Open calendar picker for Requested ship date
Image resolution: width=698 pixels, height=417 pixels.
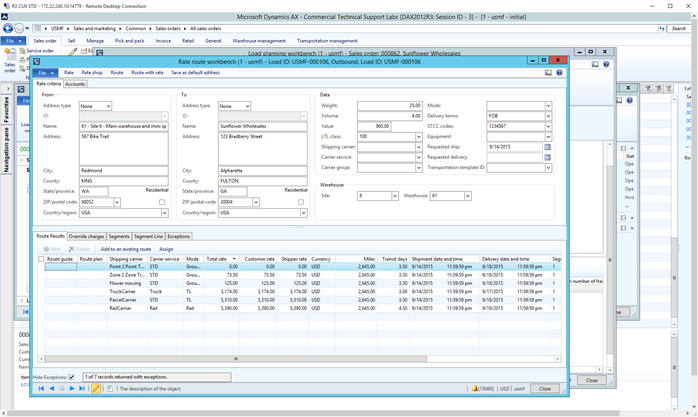[x=547, y=147]
